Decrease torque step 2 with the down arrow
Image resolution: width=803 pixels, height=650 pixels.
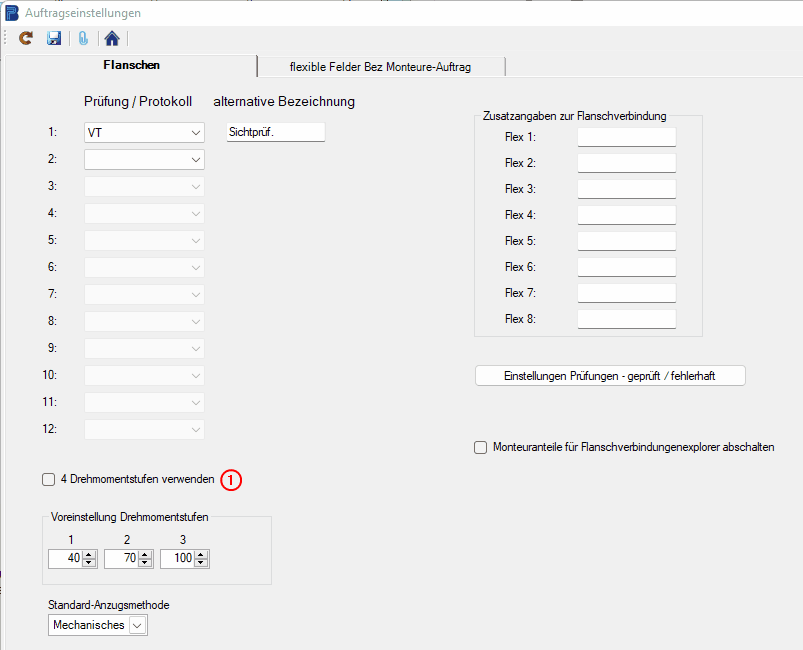(x=145, y=563)
